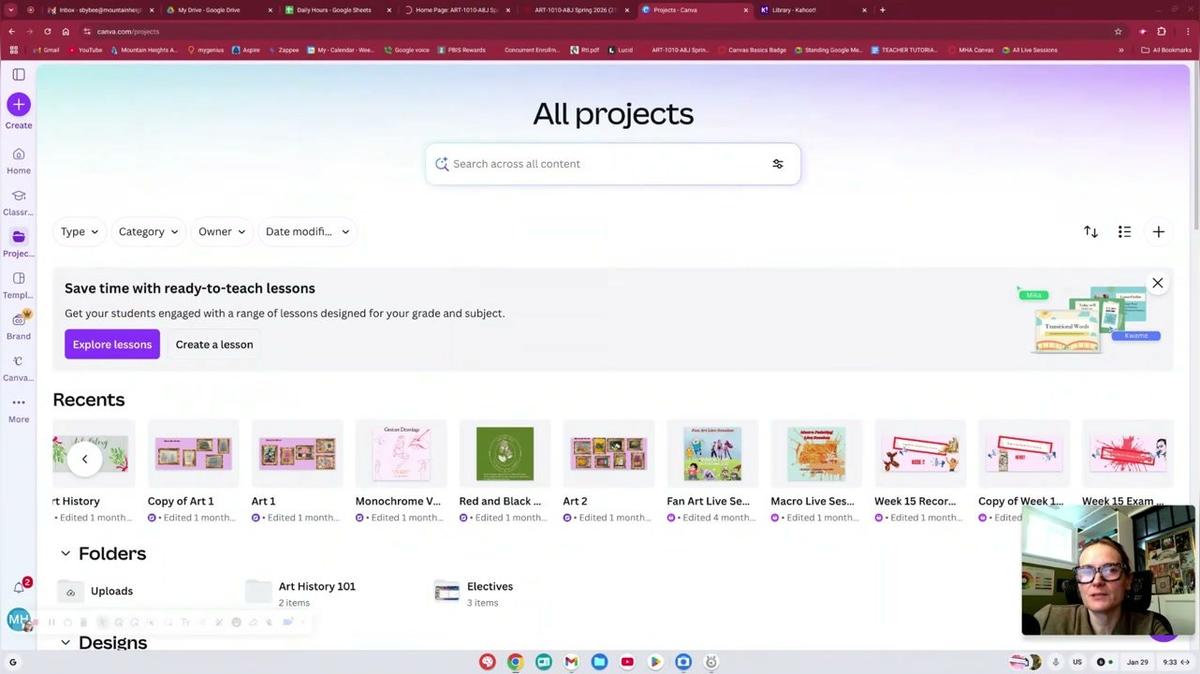Switch to list view layout
The height and width of the screenshot is (674, 1200).
[x=1124, y=232]
